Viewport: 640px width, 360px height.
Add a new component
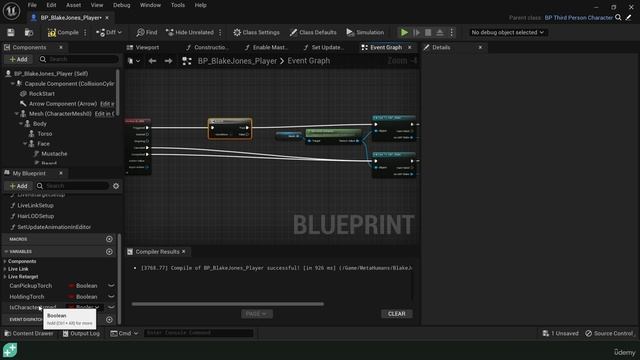18,59
